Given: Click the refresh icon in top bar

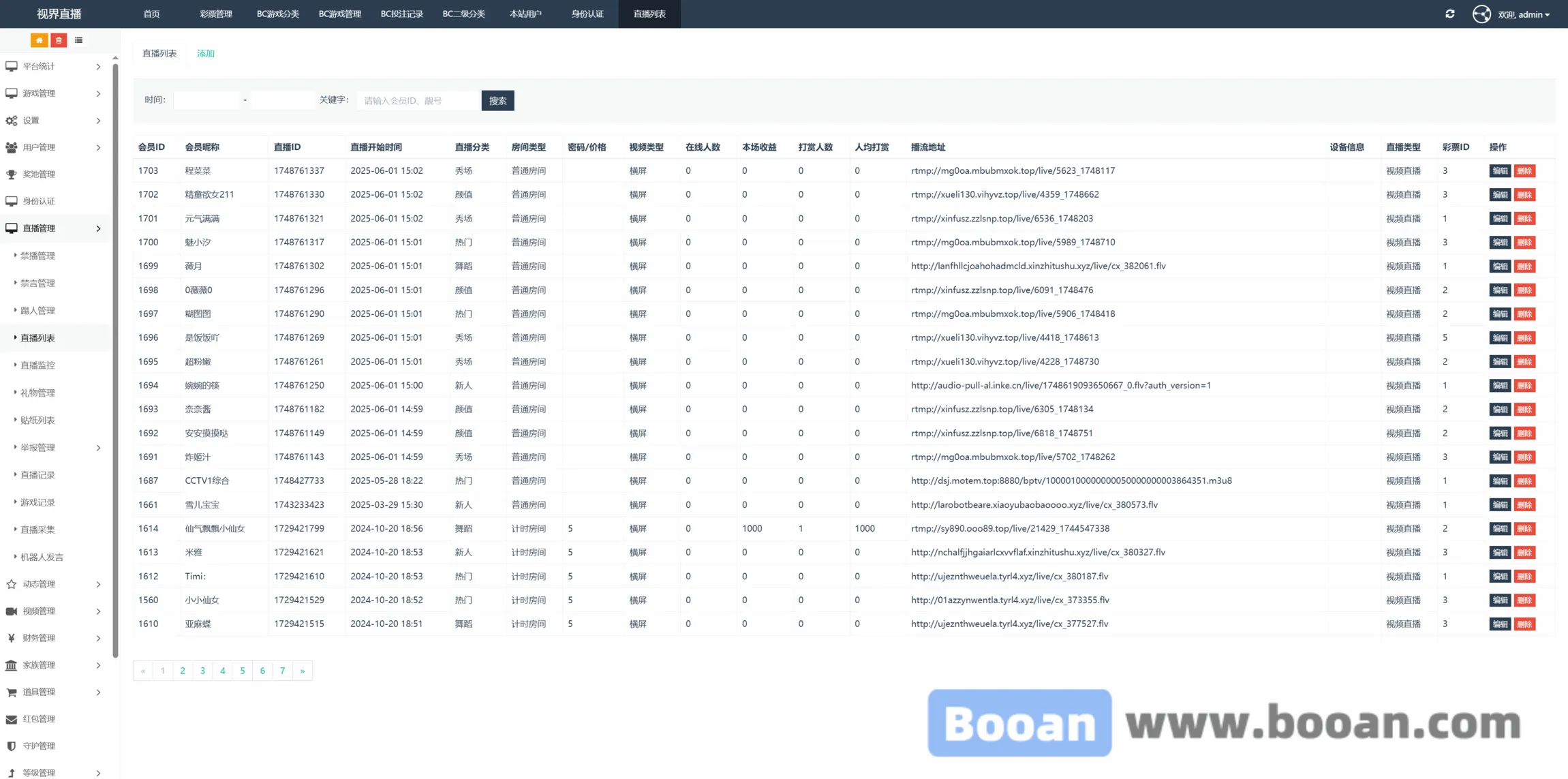Looking at the screenshot, I should point(1449,14).
